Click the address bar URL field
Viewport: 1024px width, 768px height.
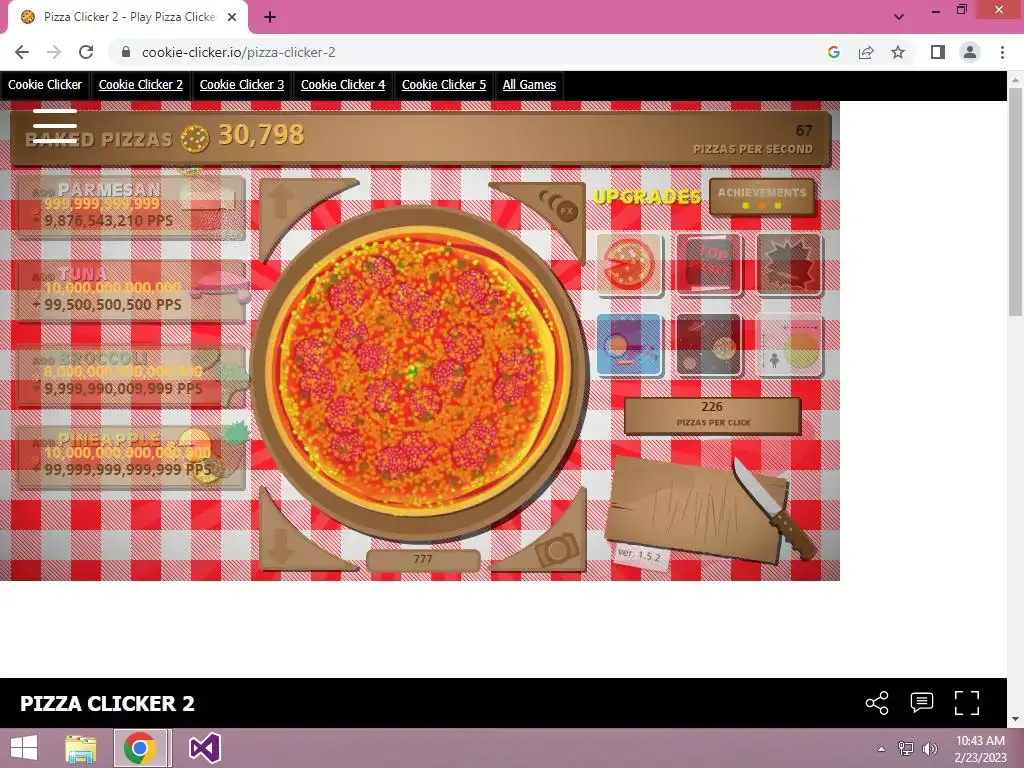pyautogui.click(x=470, y=52)
